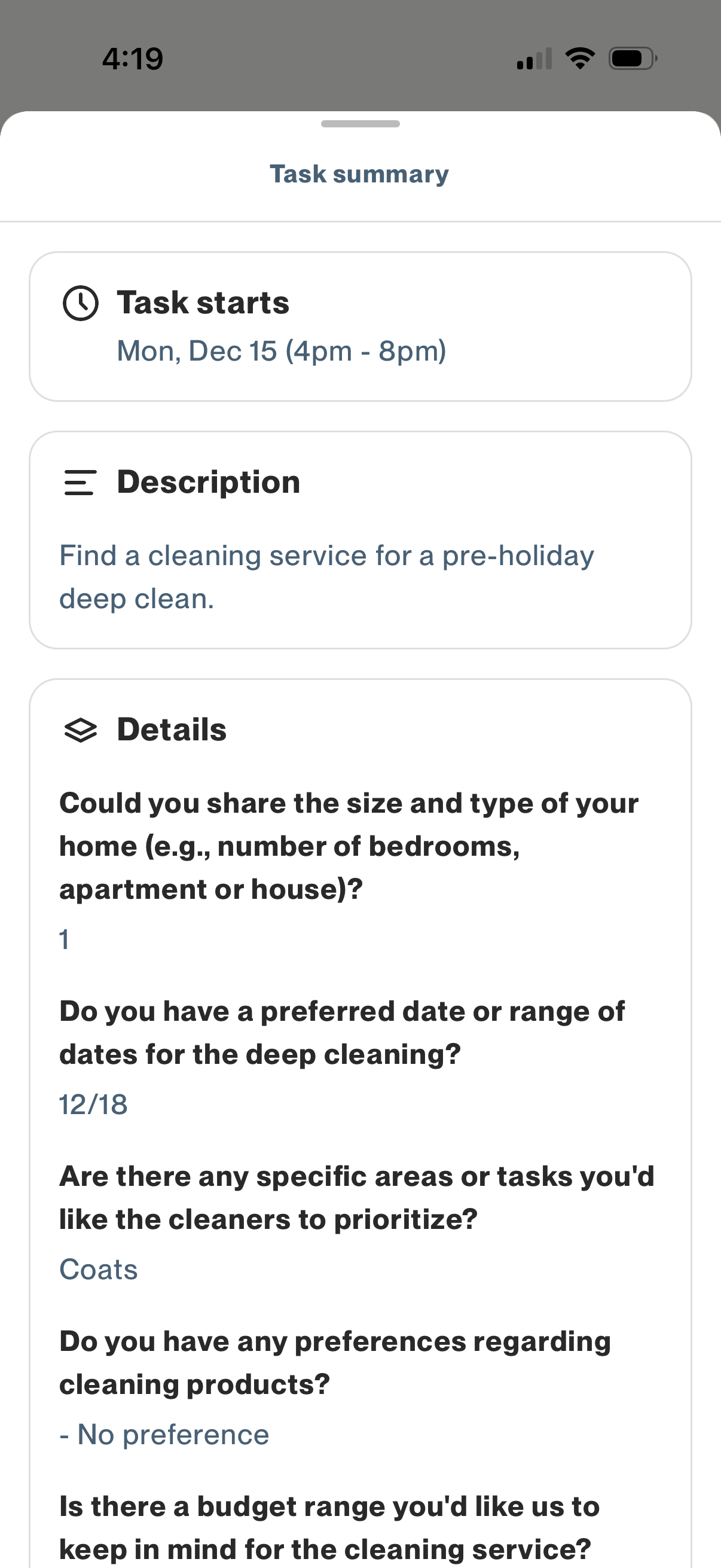Screen dimensions: 721x1568
Task: Tap the Wi-Fi status icon
Action: (x=580, y=59)
